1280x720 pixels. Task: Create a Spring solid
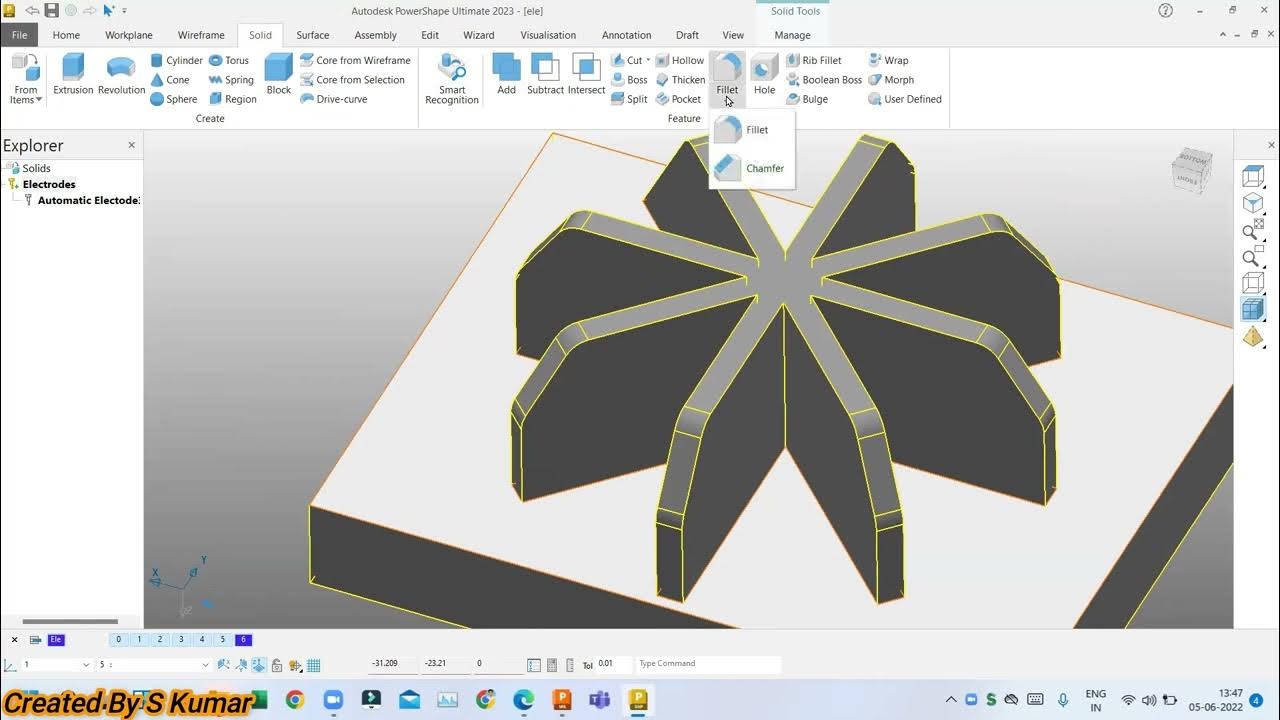click(231, 80)
